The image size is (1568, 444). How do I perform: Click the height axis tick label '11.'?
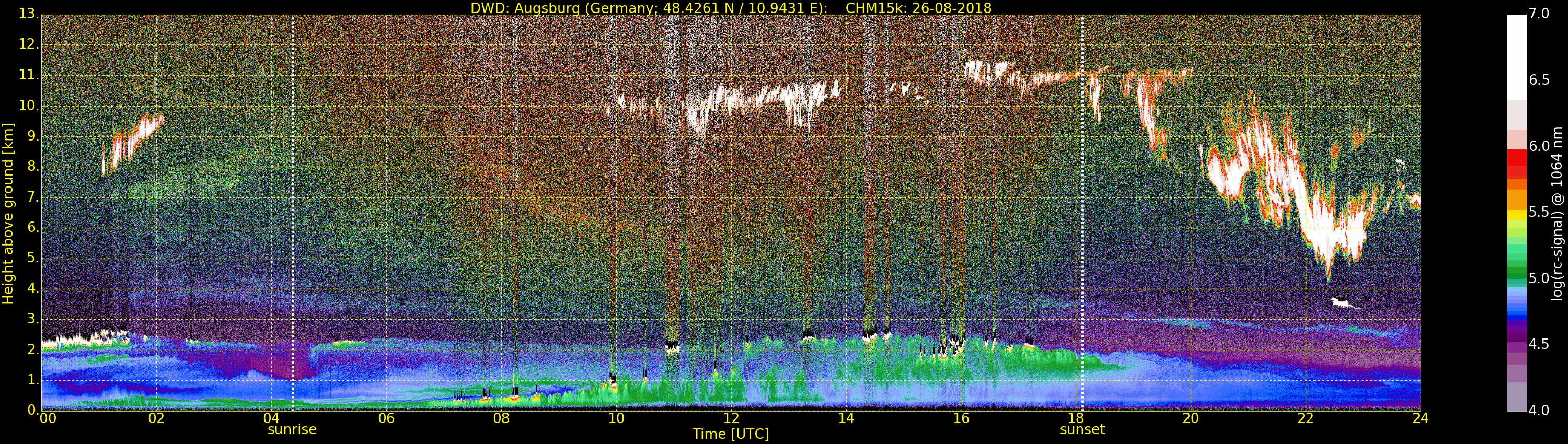coord(29,75)
